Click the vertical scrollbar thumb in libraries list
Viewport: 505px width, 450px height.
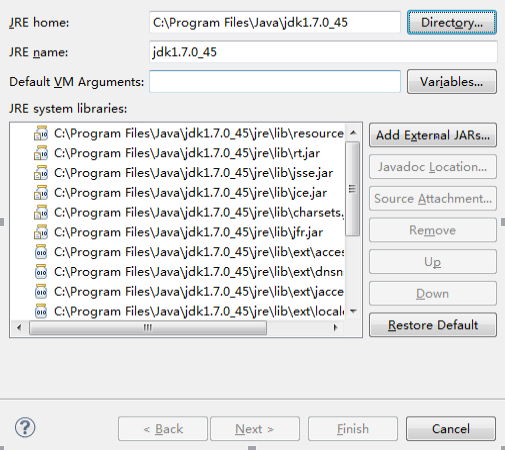[x=352, y=189]
